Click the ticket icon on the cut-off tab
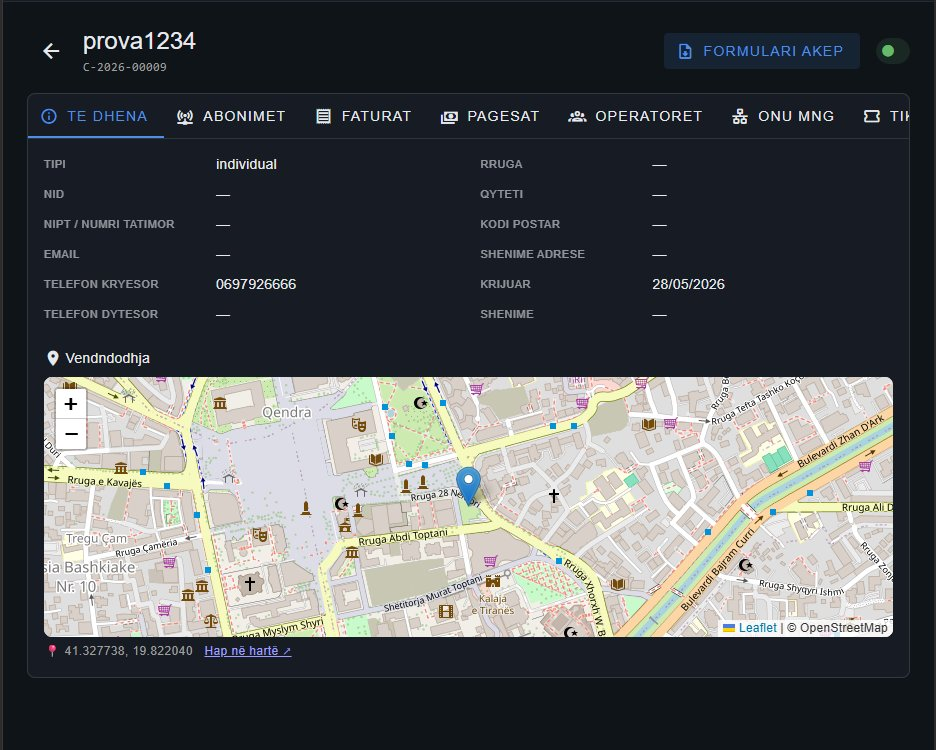 [872, 116]
